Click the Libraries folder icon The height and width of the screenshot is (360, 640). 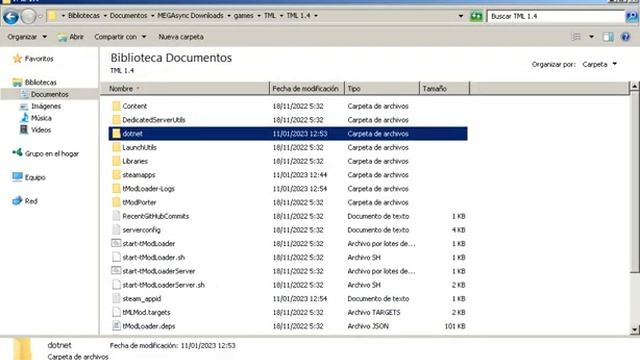pos(116,161)
